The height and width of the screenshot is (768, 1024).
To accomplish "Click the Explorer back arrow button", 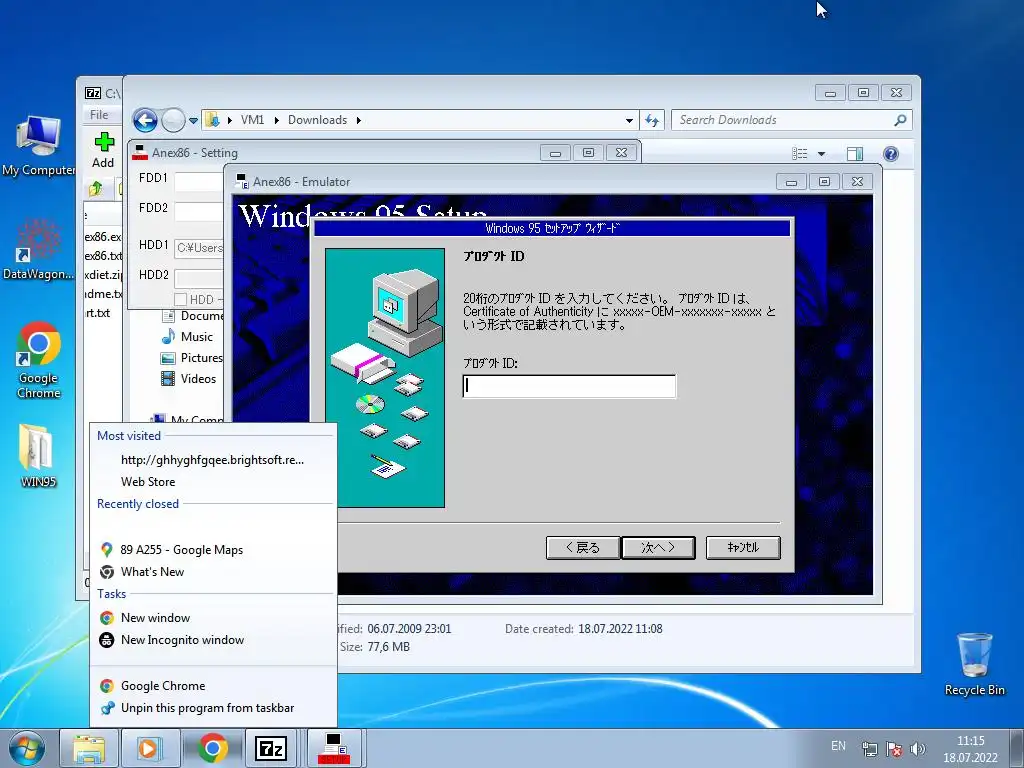I will (145, 120).
